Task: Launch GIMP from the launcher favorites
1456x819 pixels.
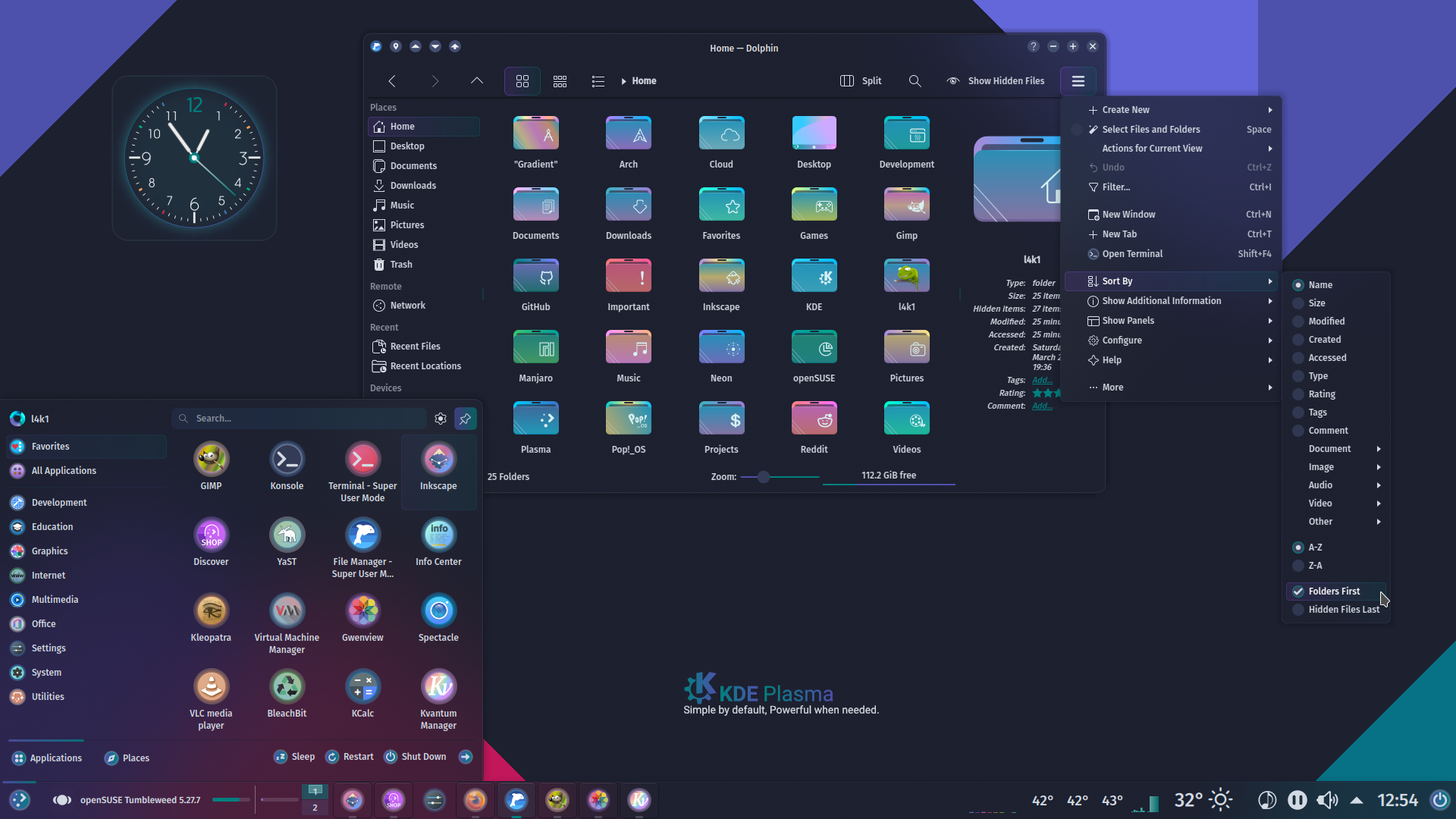Action: point(211,466)
